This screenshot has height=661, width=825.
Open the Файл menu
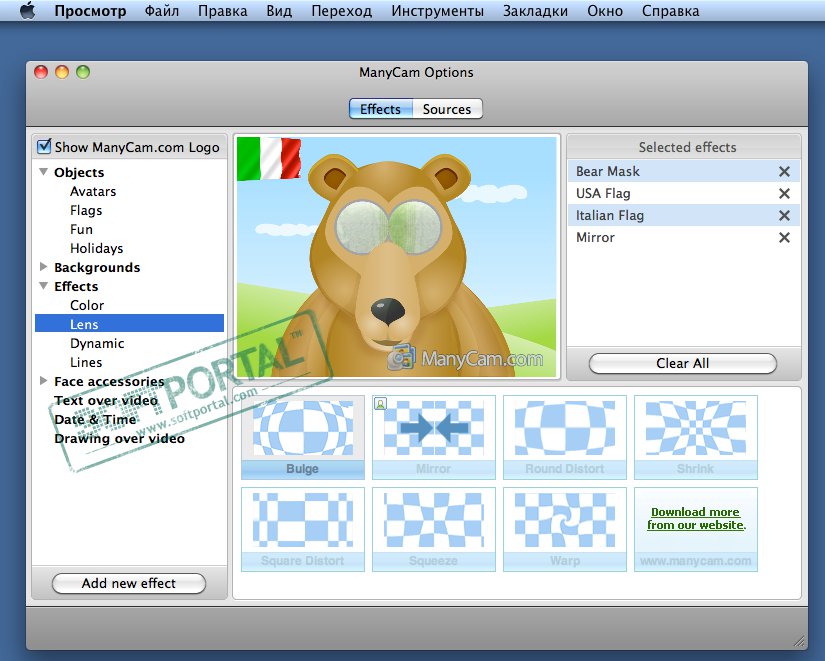coord(162,11)
